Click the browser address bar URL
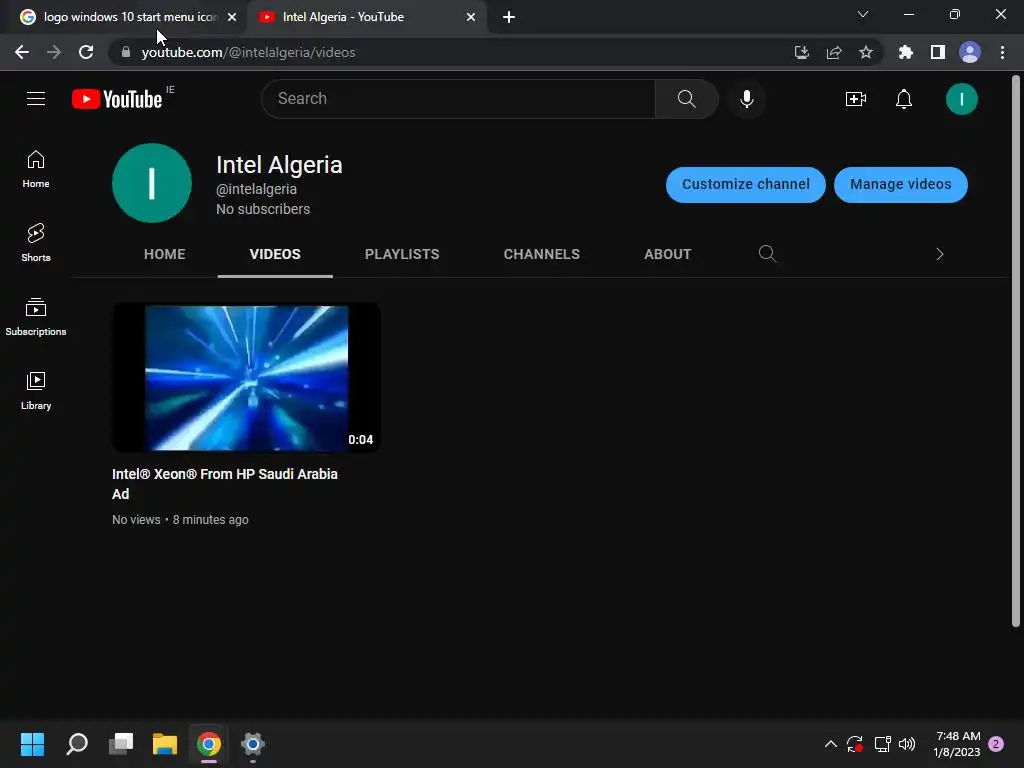1024x768 pixels. [248, 52]
